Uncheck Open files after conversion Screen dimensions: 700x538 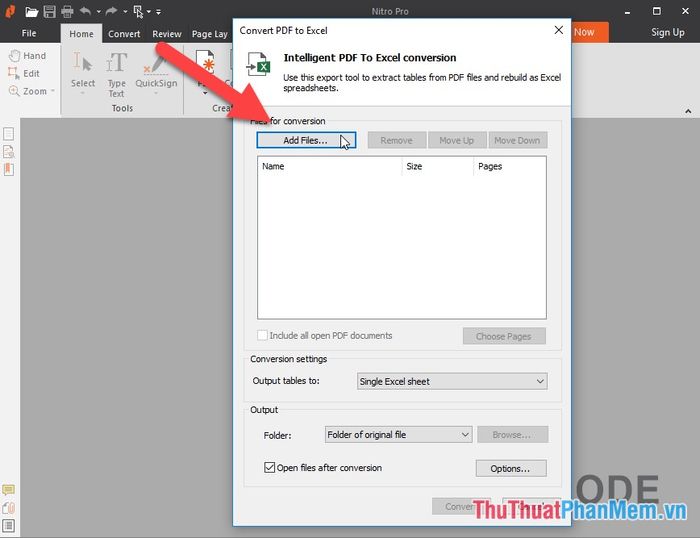tap(269, 467)
